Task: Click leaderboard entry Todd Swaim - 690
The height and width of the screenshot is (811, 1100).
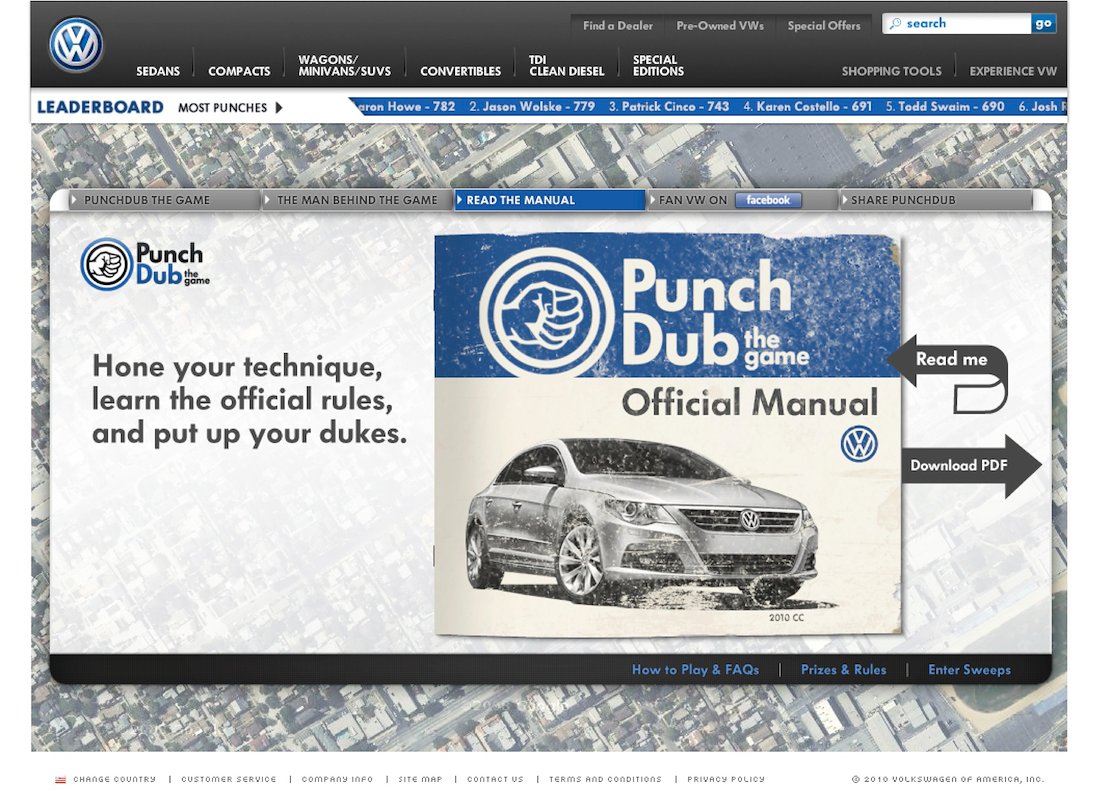Action: coord(945,107)
